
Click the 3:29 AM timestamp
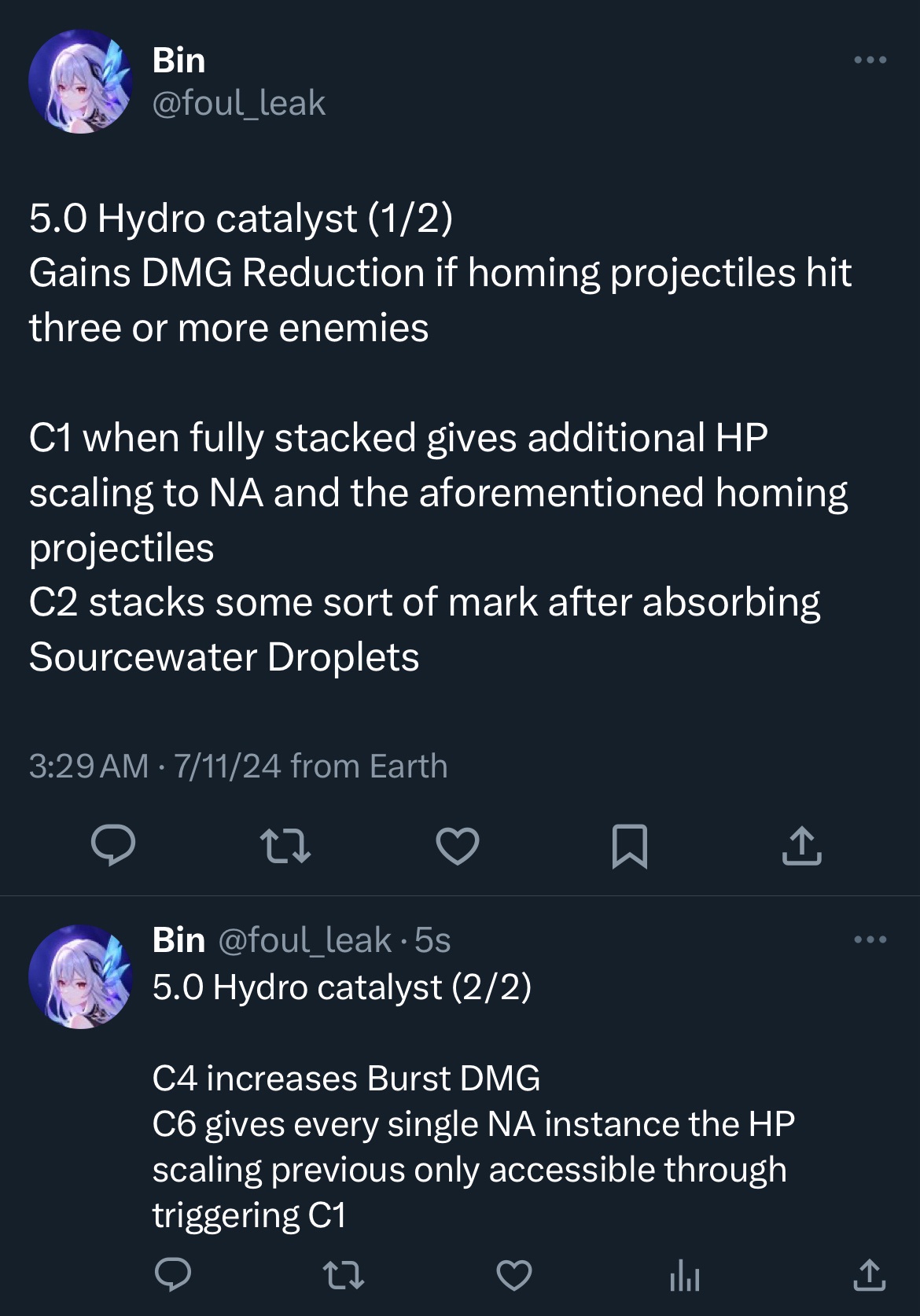tap(88, 766)
